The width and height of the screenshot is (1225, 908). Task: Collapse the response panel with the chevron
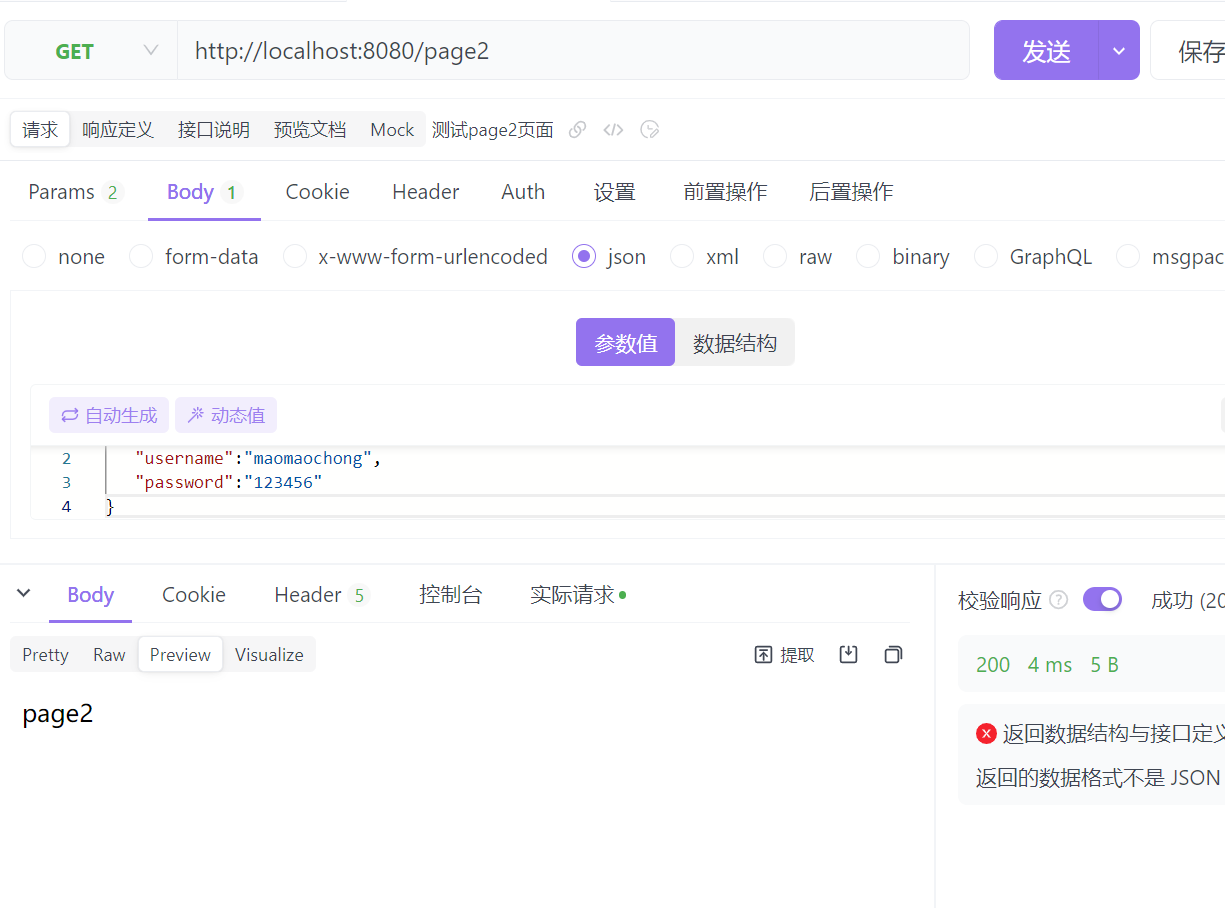(x=23, y=593)
